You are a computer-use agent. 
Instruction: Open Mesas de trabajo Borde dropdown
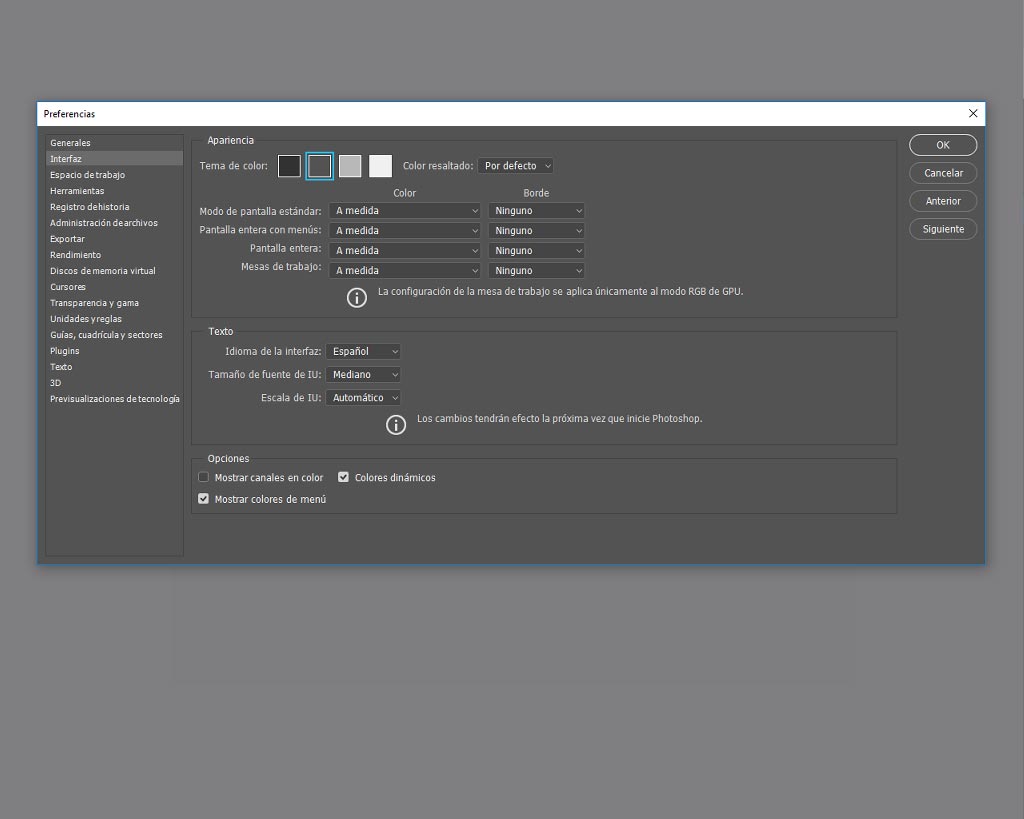tap(536, 270)
